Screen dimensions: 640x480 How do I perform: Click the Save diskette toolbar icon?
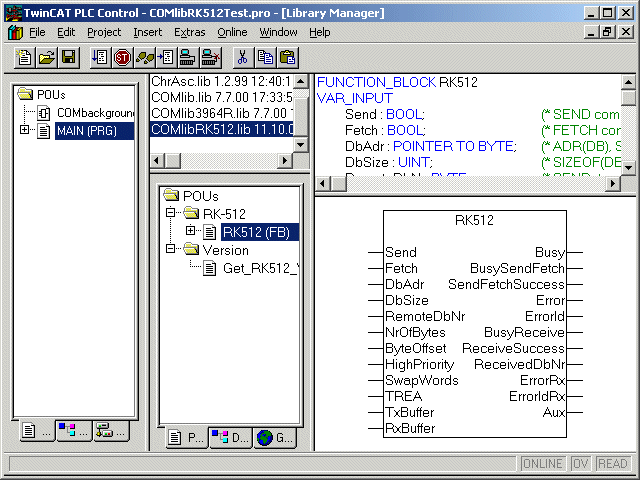pos(69,57)
